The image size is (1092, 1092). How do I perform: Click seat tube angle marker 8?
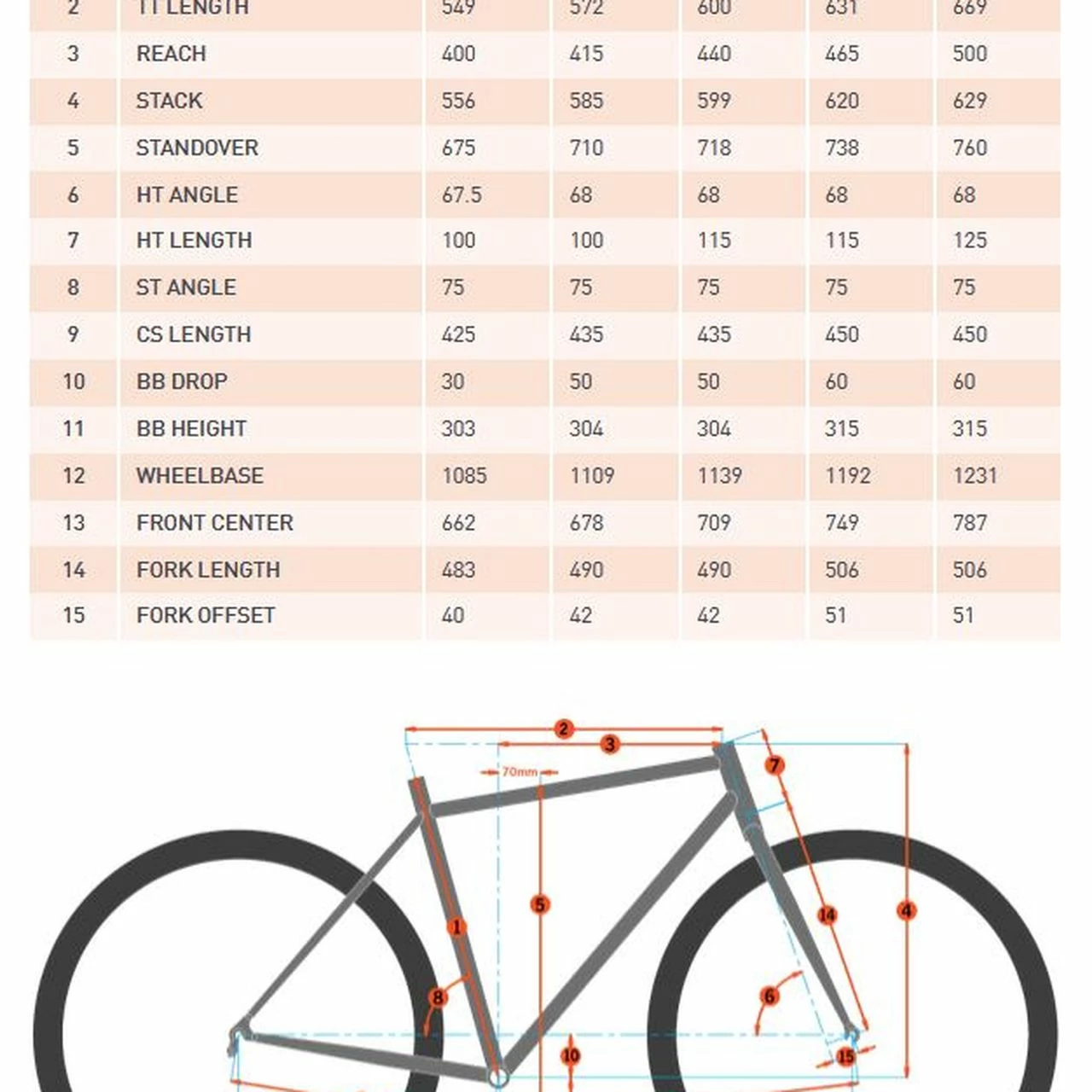[x=438, y=997]
